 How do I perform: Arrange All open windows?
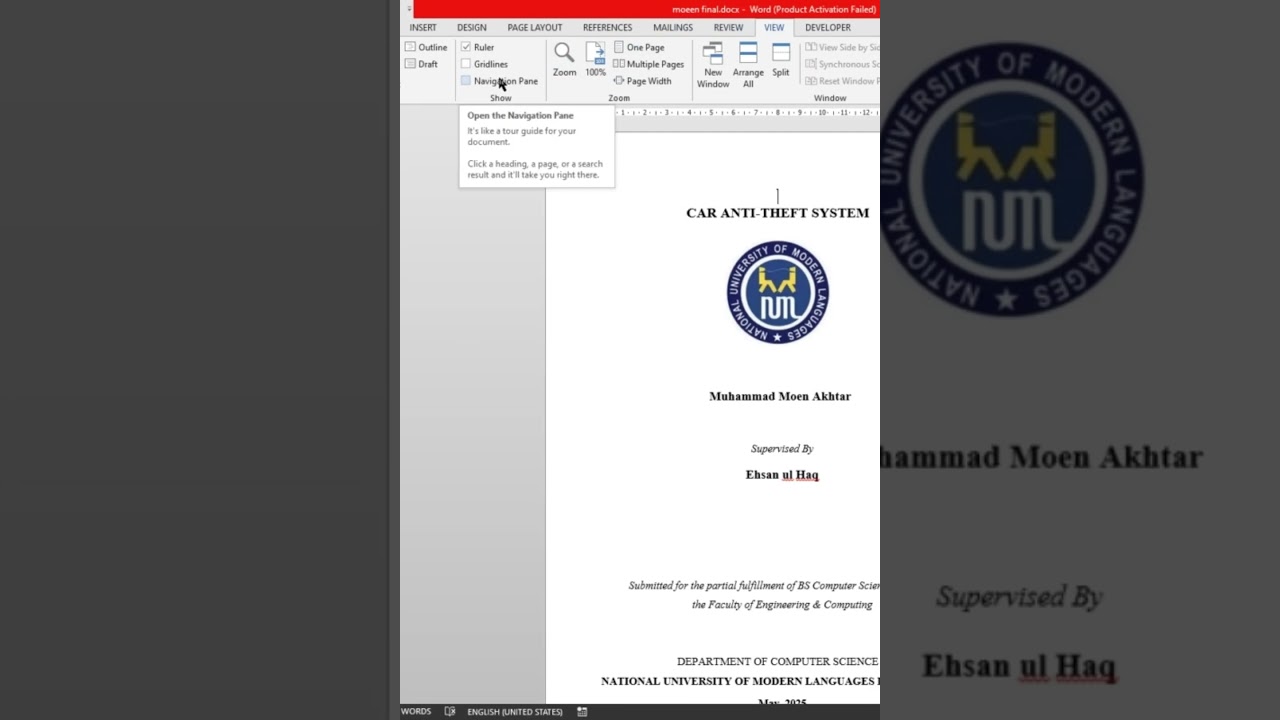tap(748, 65)
